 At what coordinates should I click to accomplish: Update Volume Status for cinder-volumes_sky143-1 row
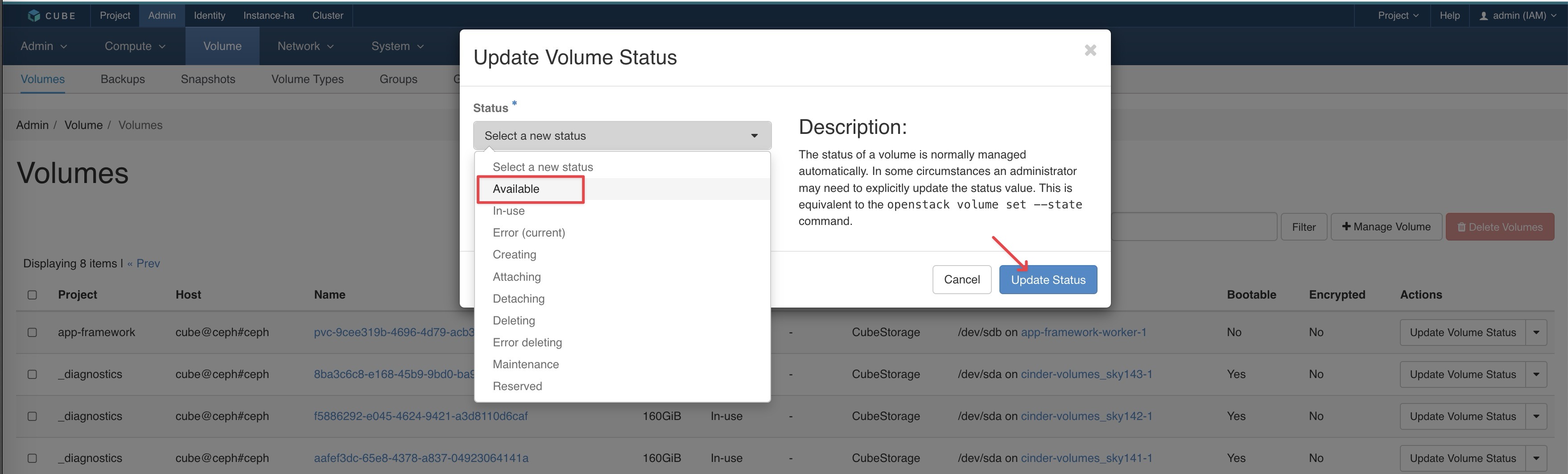(1463, 374)
